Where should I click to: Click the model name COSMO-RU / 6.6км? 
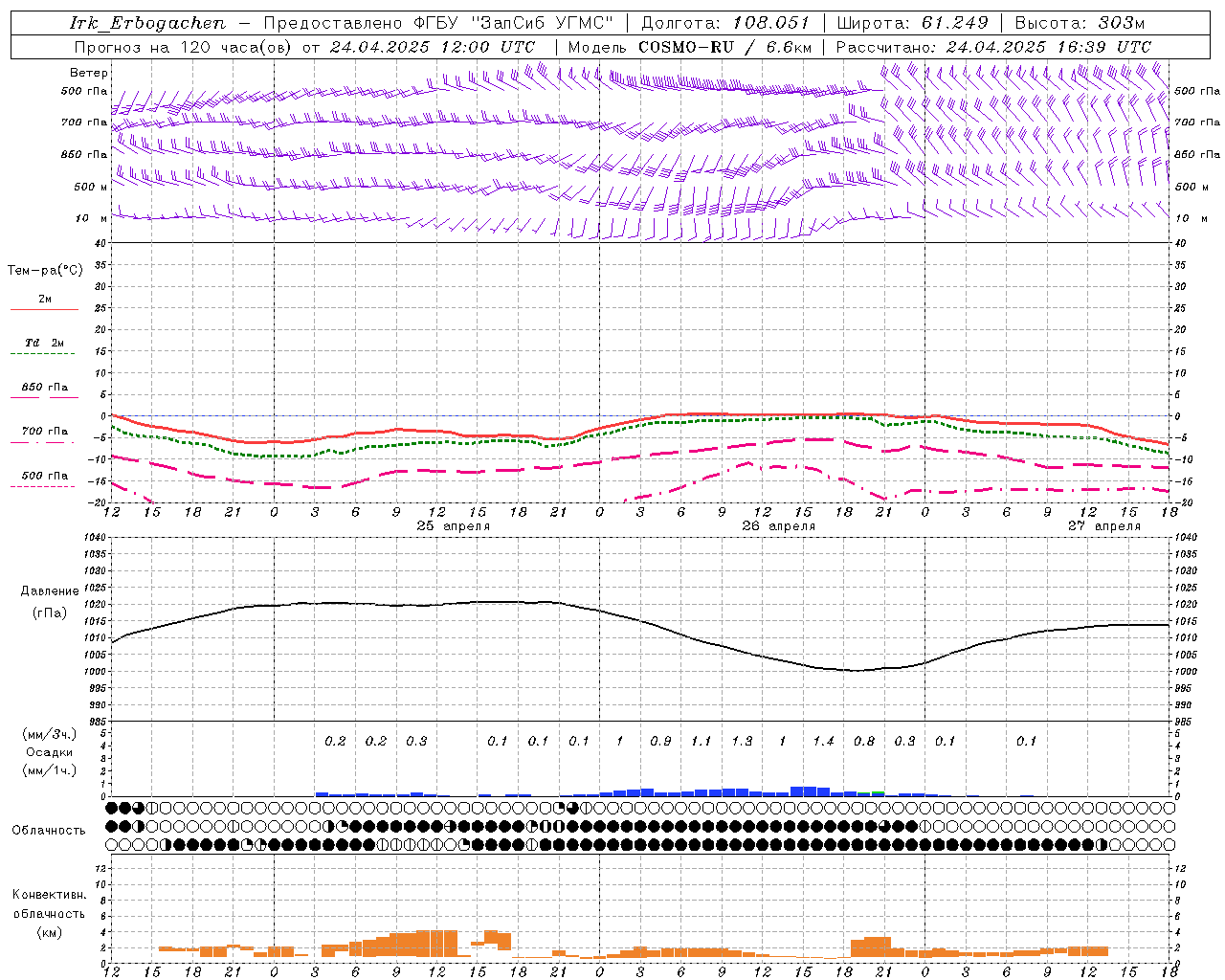[x=725, y=47]
